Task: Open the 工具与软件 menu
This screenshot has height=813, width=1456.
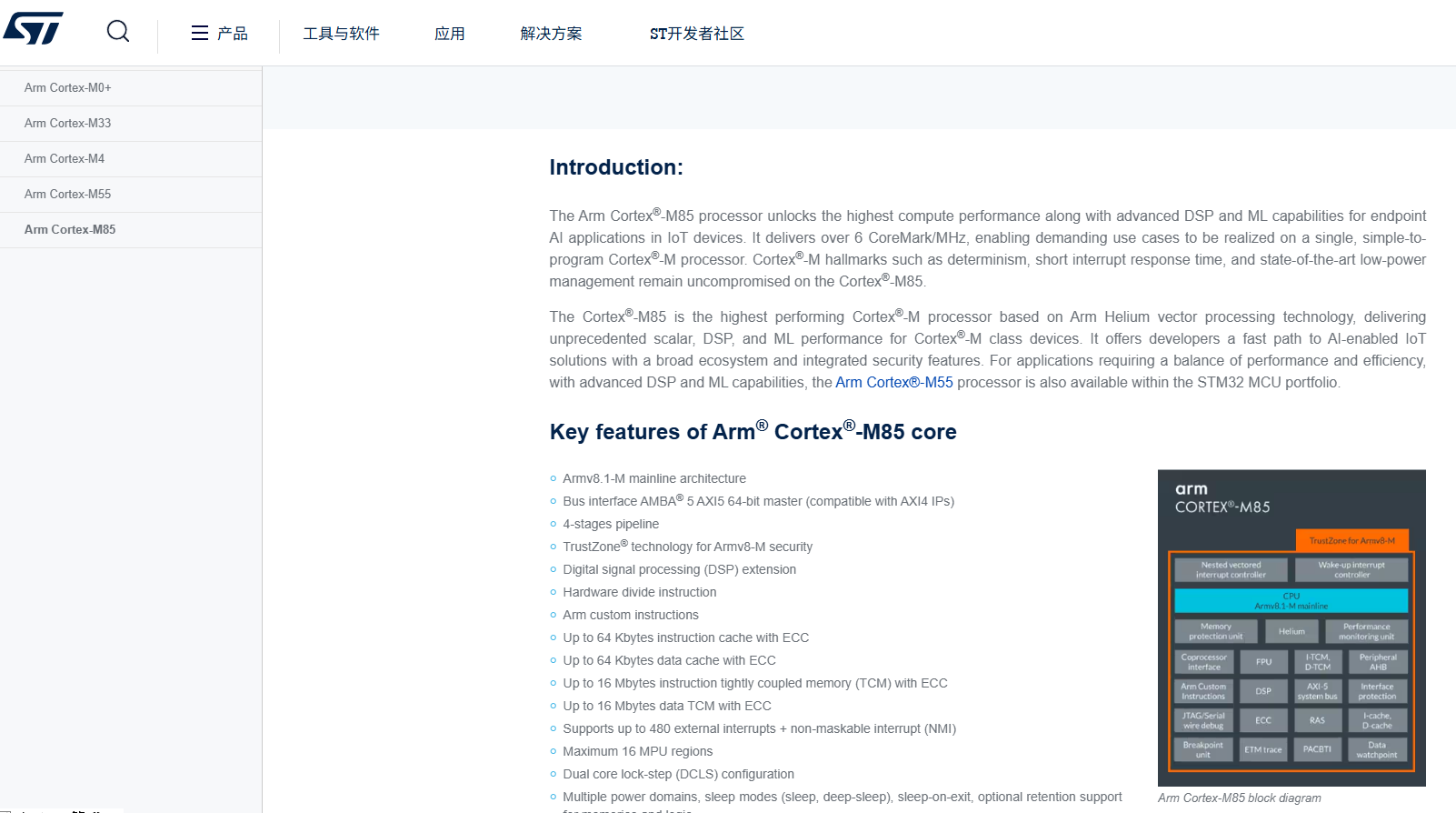Action: pyautogui.click(x=341, y=34)
